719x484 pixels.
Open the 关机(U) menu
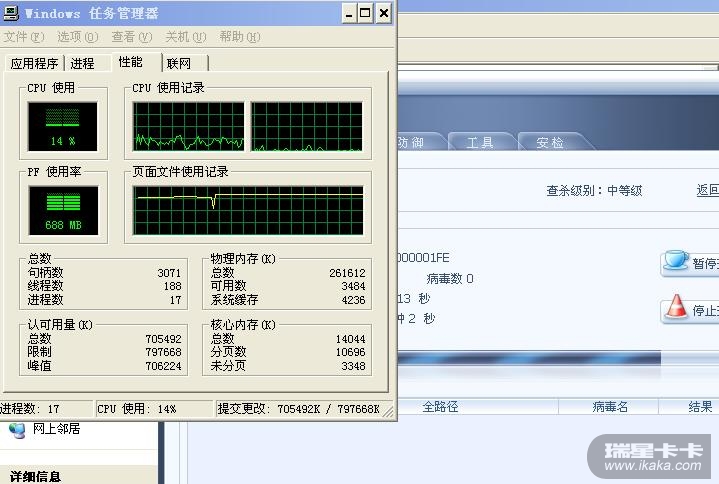coord(186,37)
